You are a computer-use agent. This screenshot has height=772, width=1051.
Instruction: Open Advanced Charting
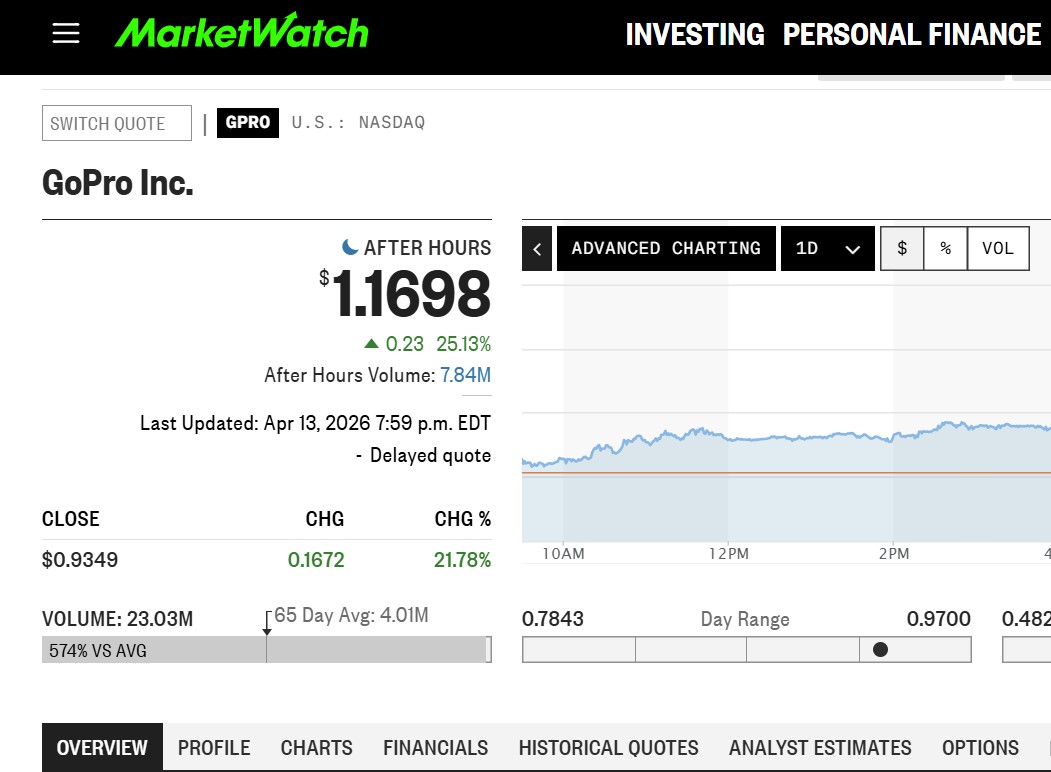(x=666, y=248)
